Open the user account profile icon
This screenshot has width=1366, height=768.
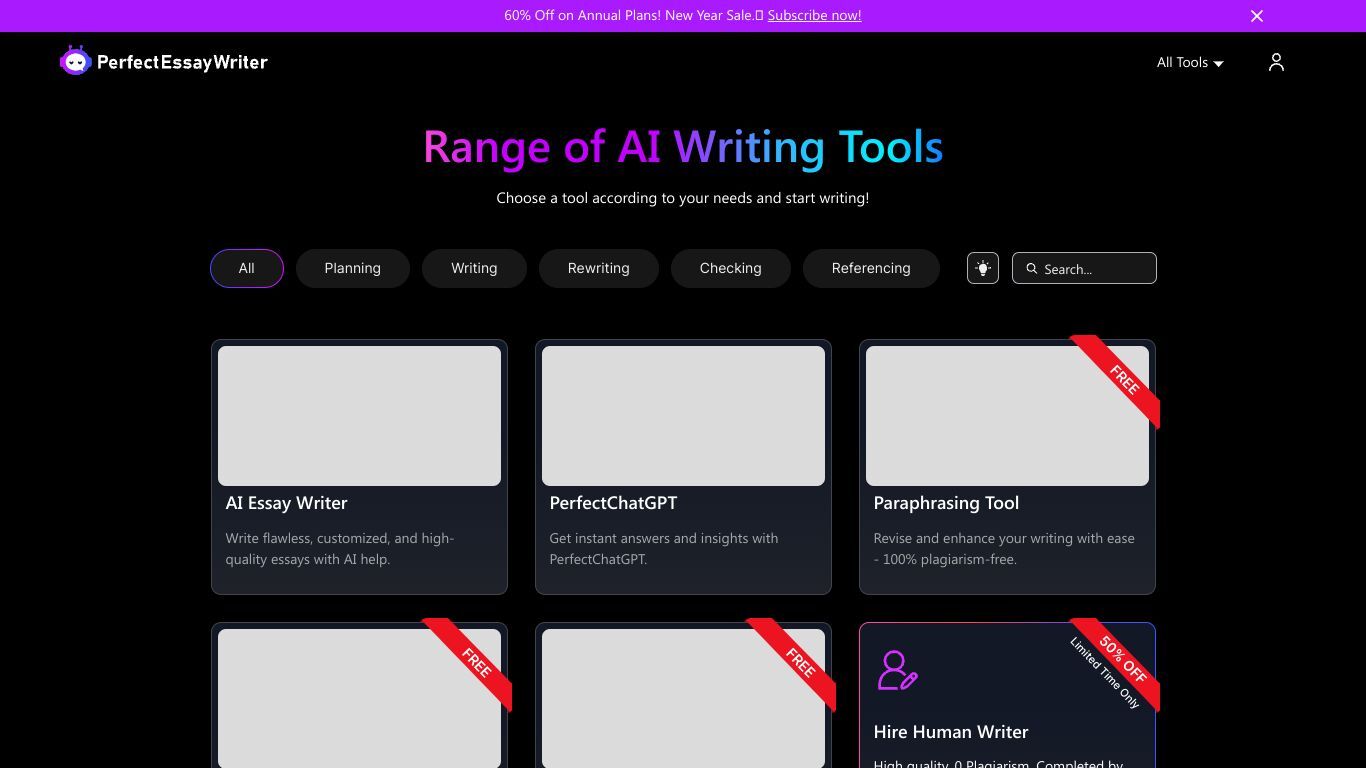[1276, 62]
